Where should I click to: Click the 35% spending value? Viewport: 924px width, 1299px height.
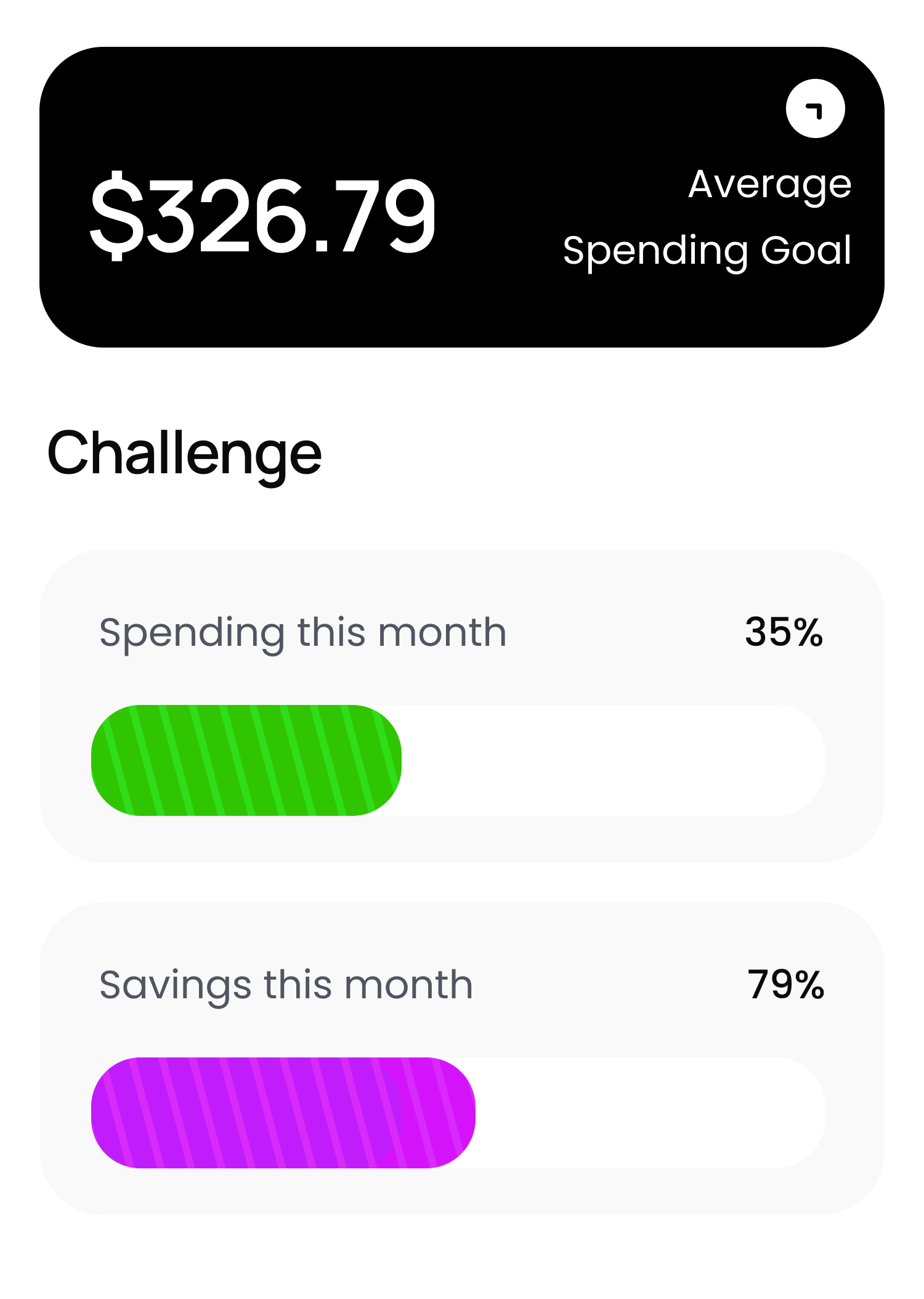[784, 632]
